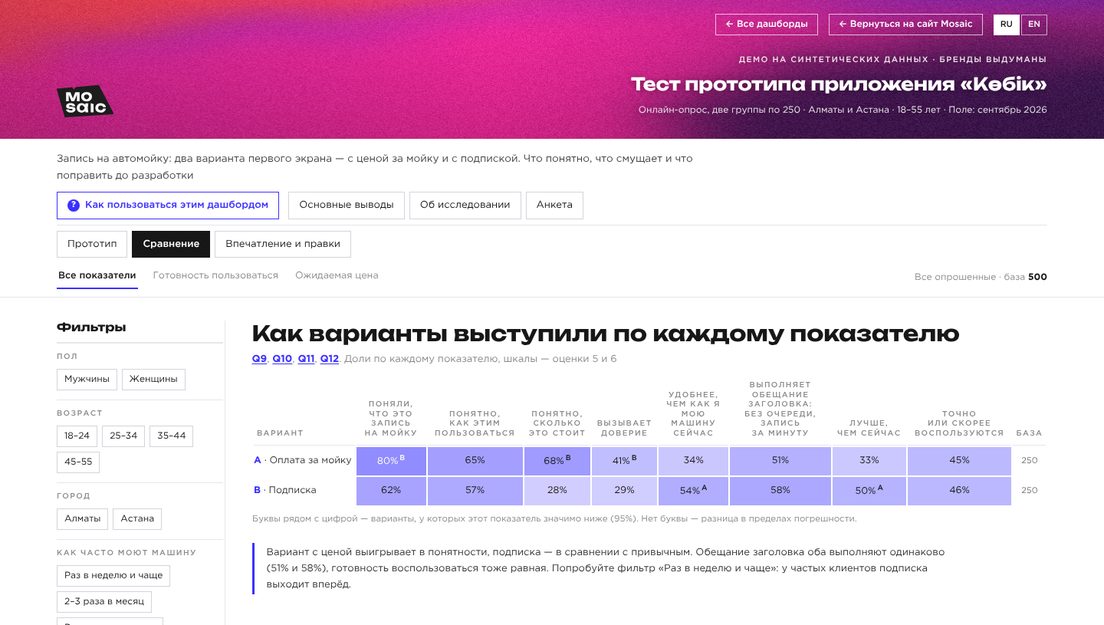Click column header «Точно или скорее воспользуются»
The width and height of the screenshot is (1104, 625).
959,424
